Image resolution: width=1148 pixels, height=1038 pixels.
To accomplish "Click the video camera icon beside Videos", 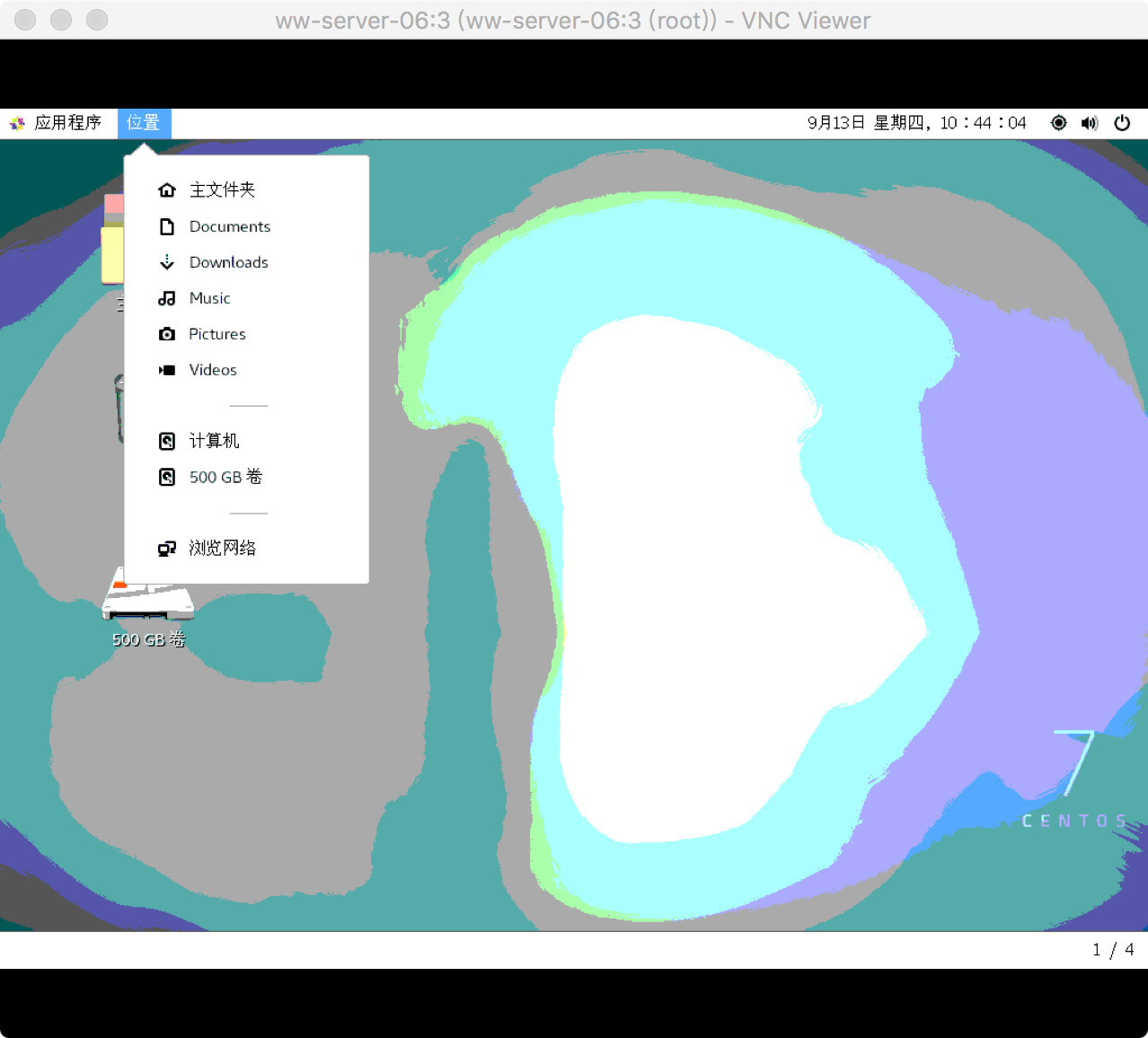I will 167,370.
